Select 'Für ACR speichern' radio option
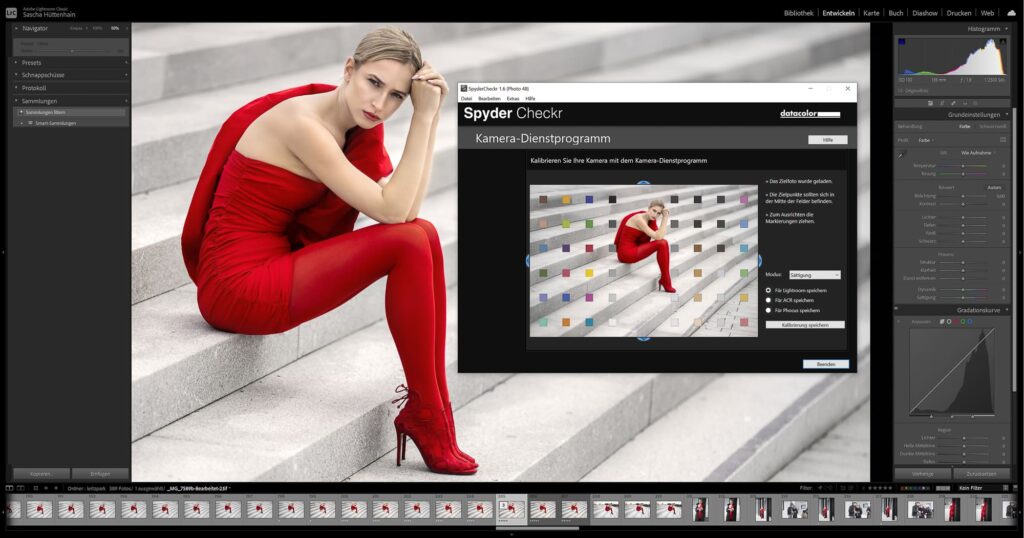This screenshot has width=1024, height=538. (768, 300)
